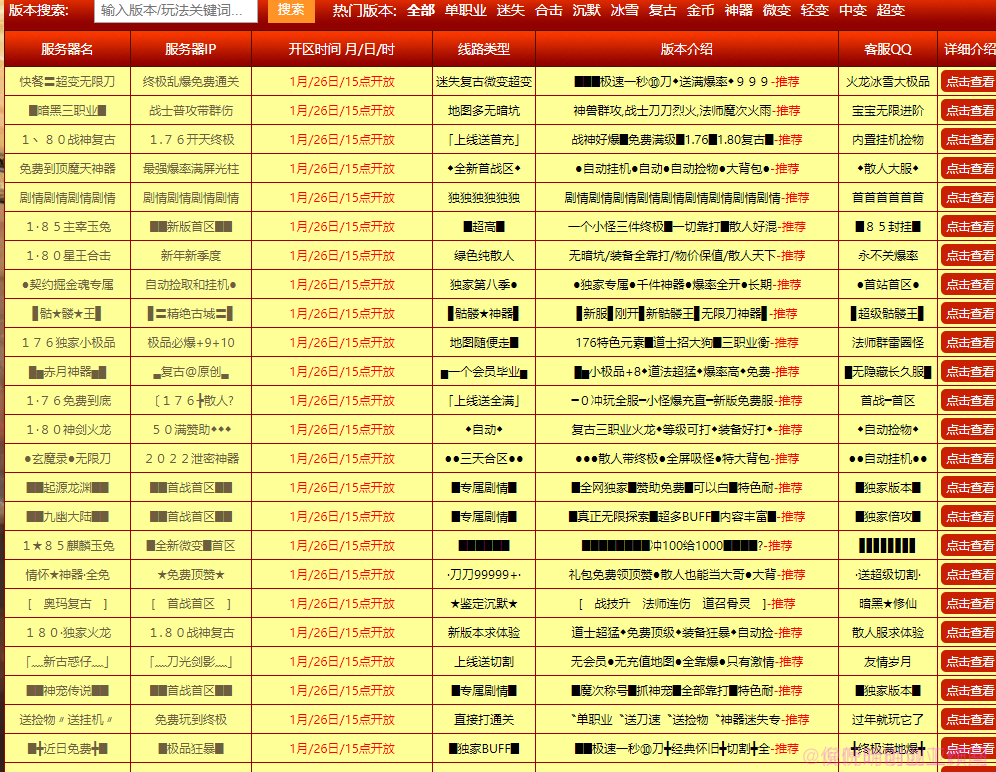Image resolution: width=996 pixels, height=772 pixels.
Task: Click server IP 新年新季度
Action: [x=191, y=255]
